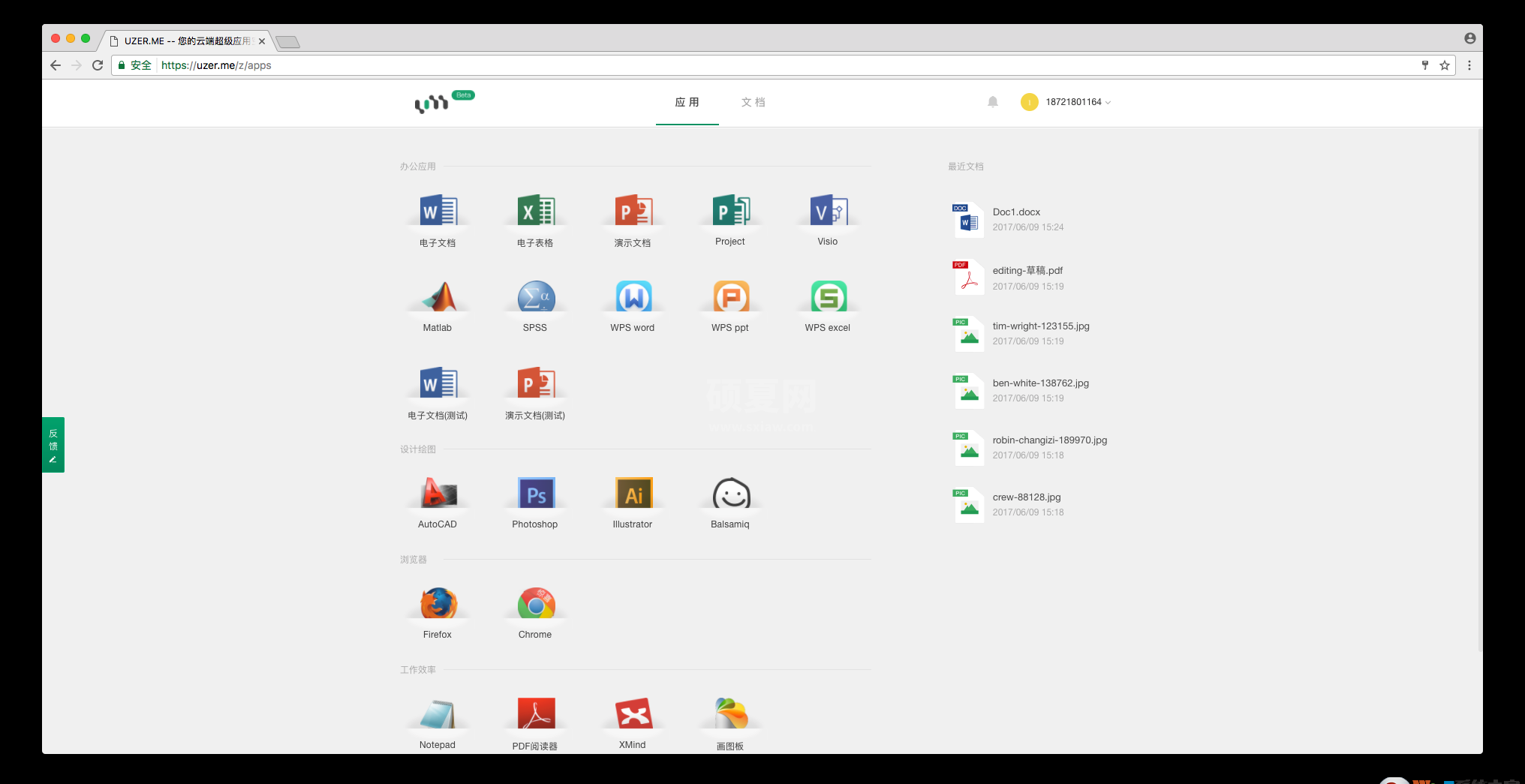Launch WPS excel
This screenshot has height=784, width=1525.
coord(829,297)
